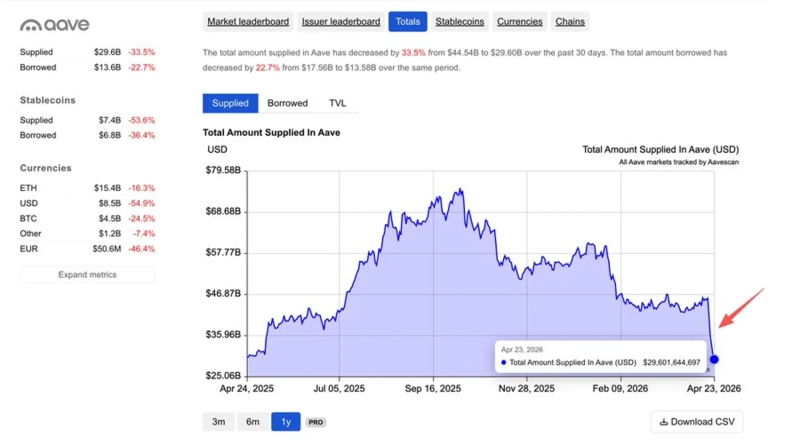Go to the Stablecoins tab
The height and width of the screenshot is (444, 800).
pyautogui.click(x=460, y=21)
